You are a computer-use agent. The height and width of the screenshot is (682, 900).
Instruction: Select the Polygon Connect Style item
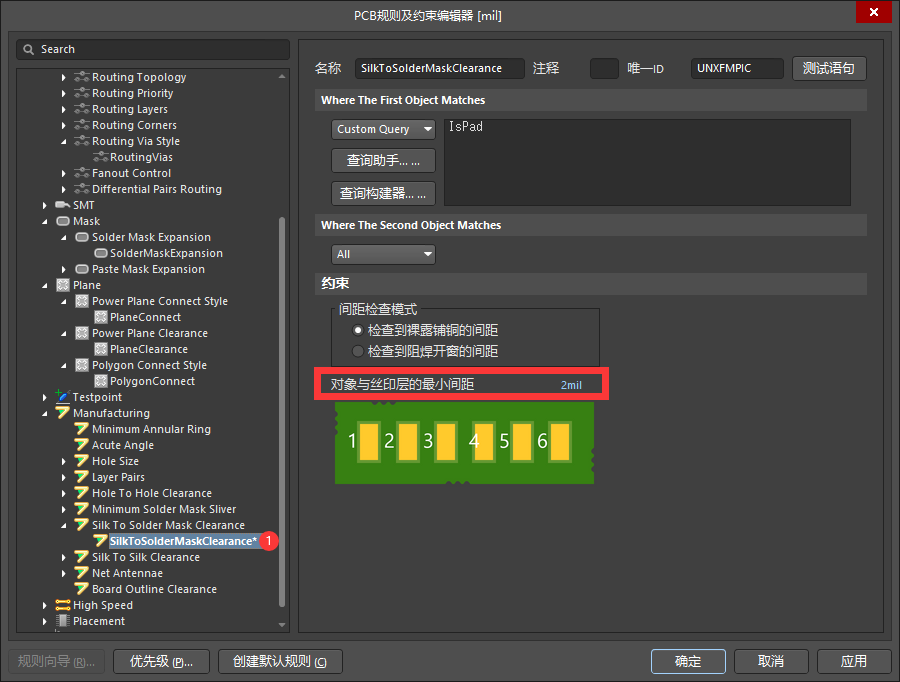149,365
